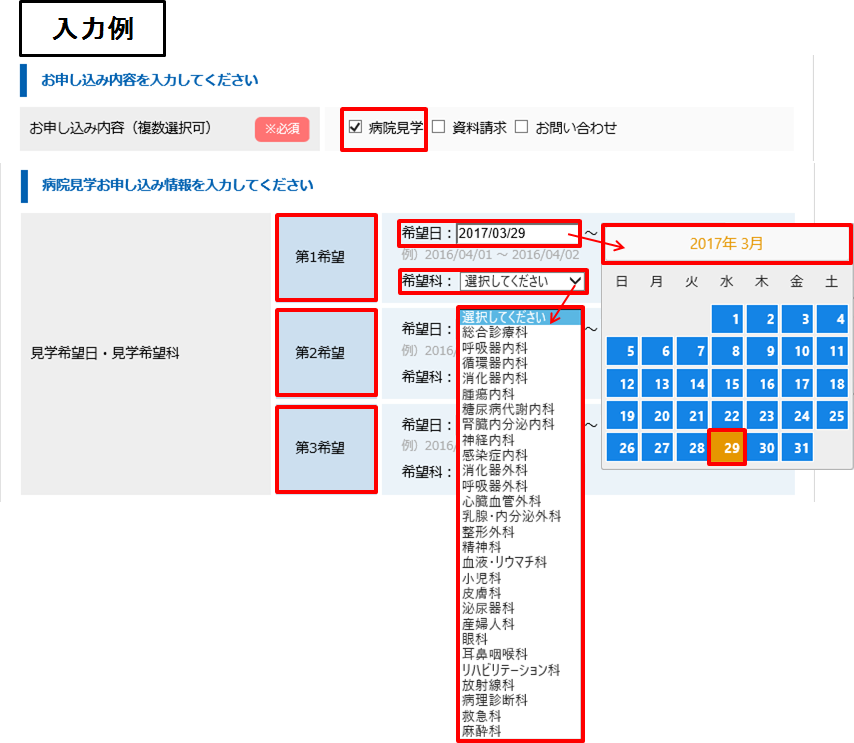The width and height of the screenshot is (854, 743).
Task: Pick 小児科 from the dropdown list
Action: tap(481, 577)
